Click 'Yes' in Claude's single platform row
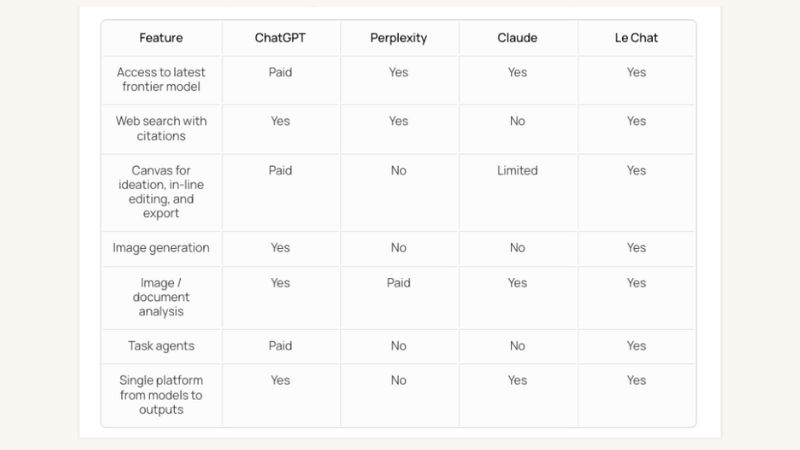 517,380
